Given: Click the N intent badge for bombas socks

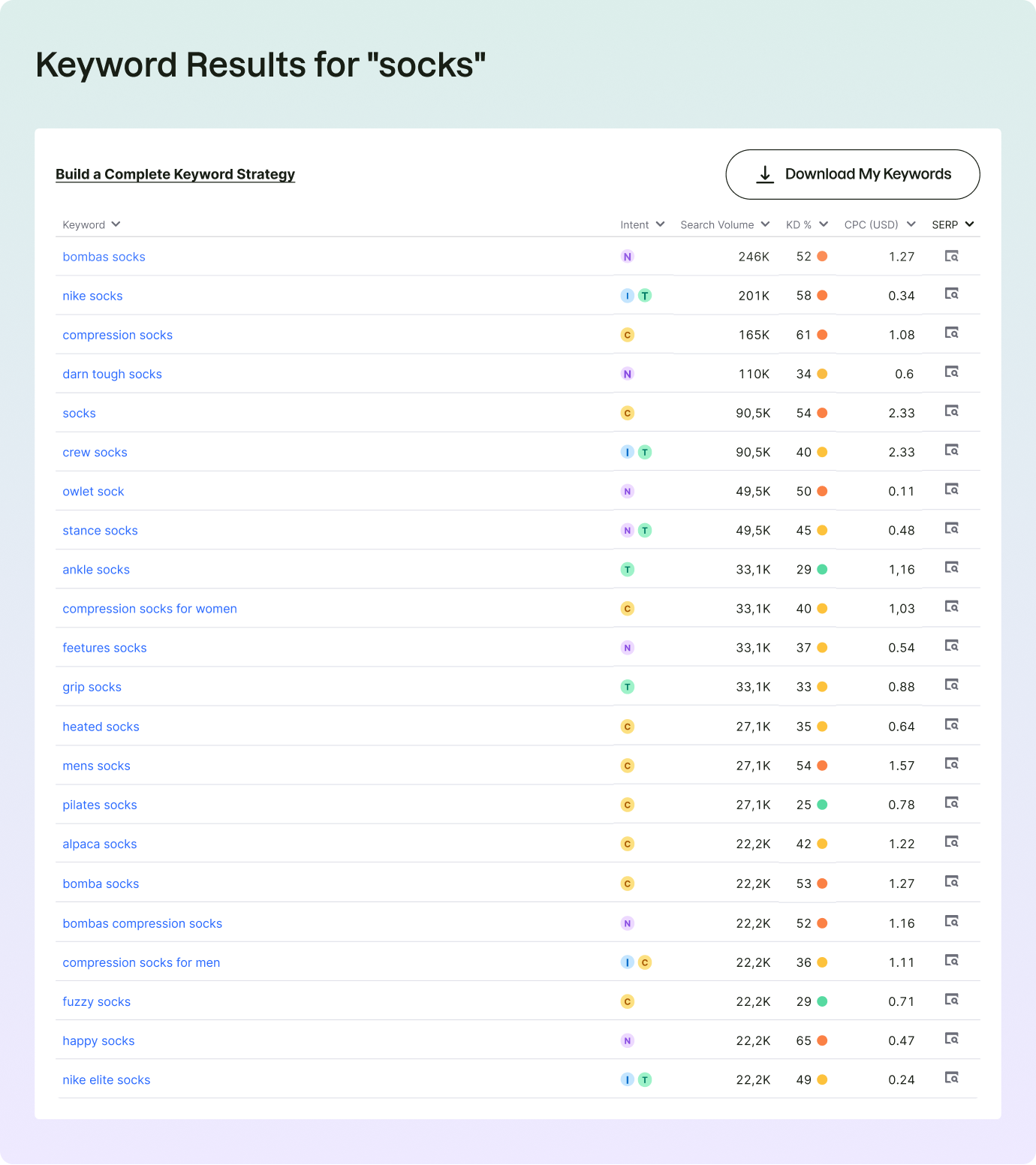Looking at the screenshot, I should 628,257.
